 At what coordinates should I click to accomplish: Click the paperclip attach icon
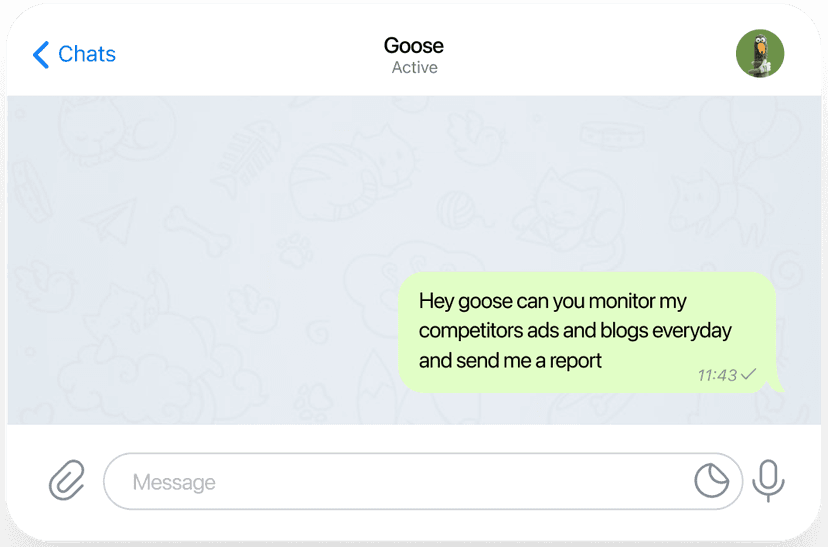[67, 481]
